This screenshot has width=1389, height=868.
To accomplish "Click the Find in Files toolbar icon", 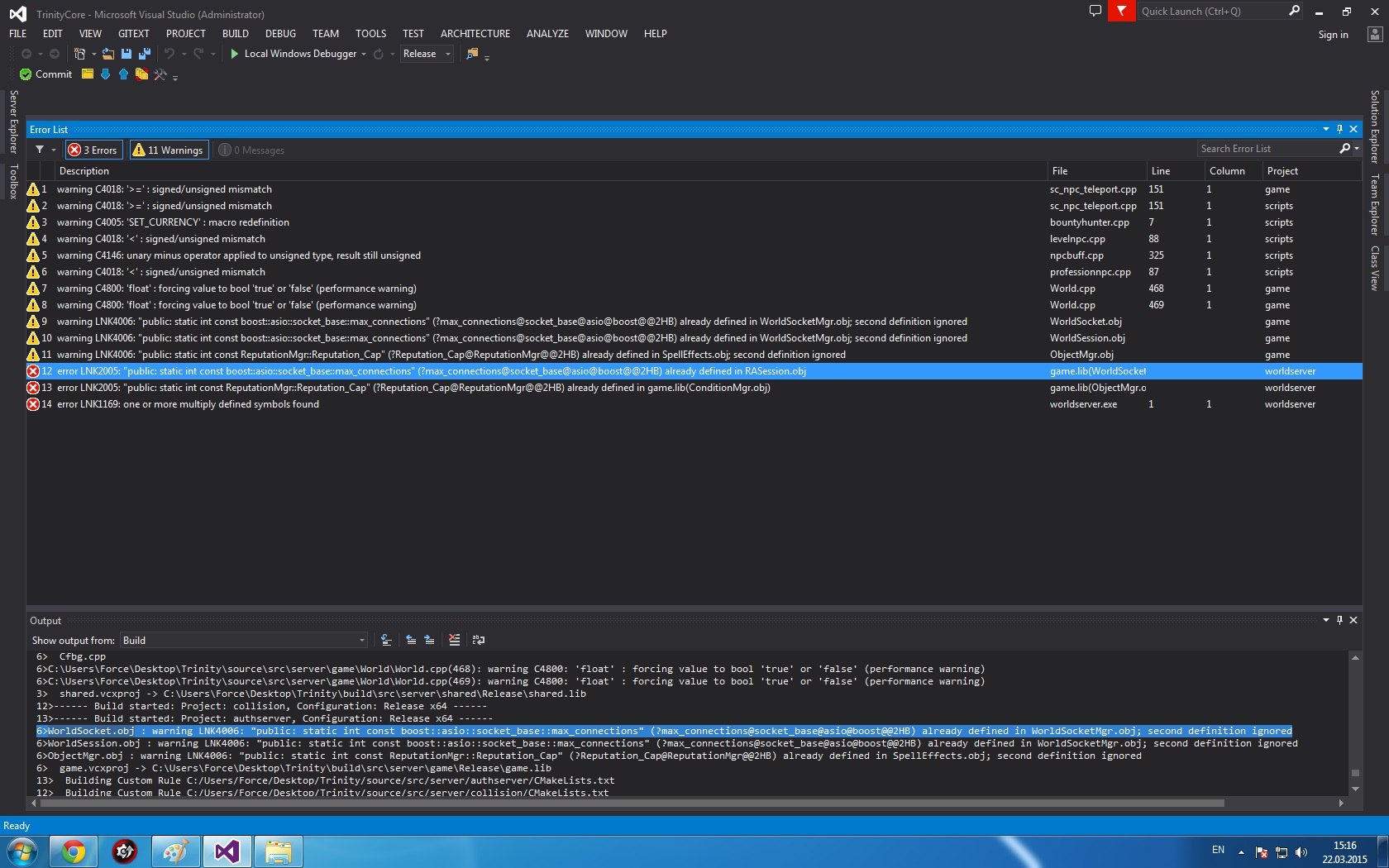I will coord(472,54).
